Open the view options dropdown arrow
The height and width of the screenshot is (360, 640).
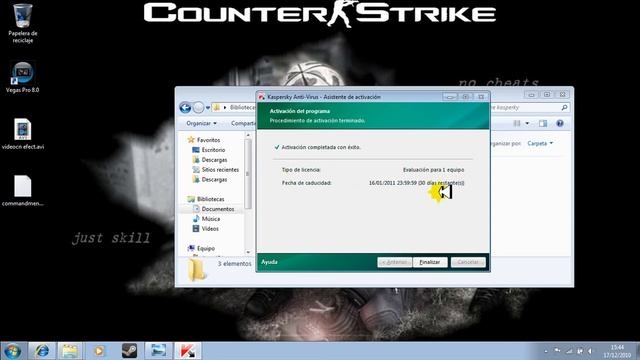point(527,123)
